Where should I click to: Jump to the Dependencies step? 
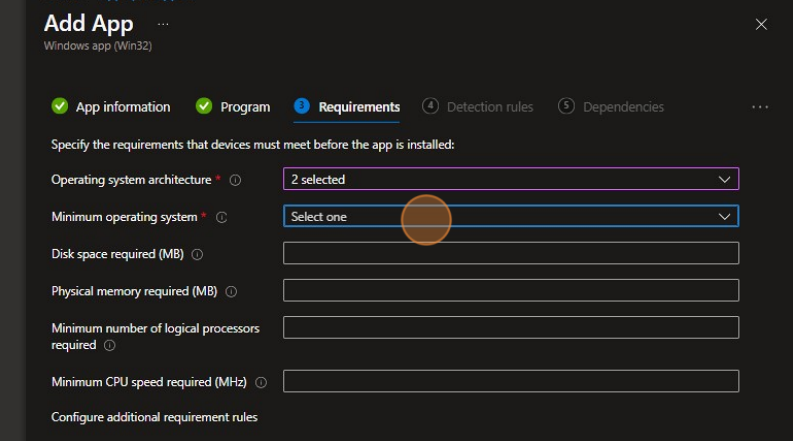tap(623, 107)
